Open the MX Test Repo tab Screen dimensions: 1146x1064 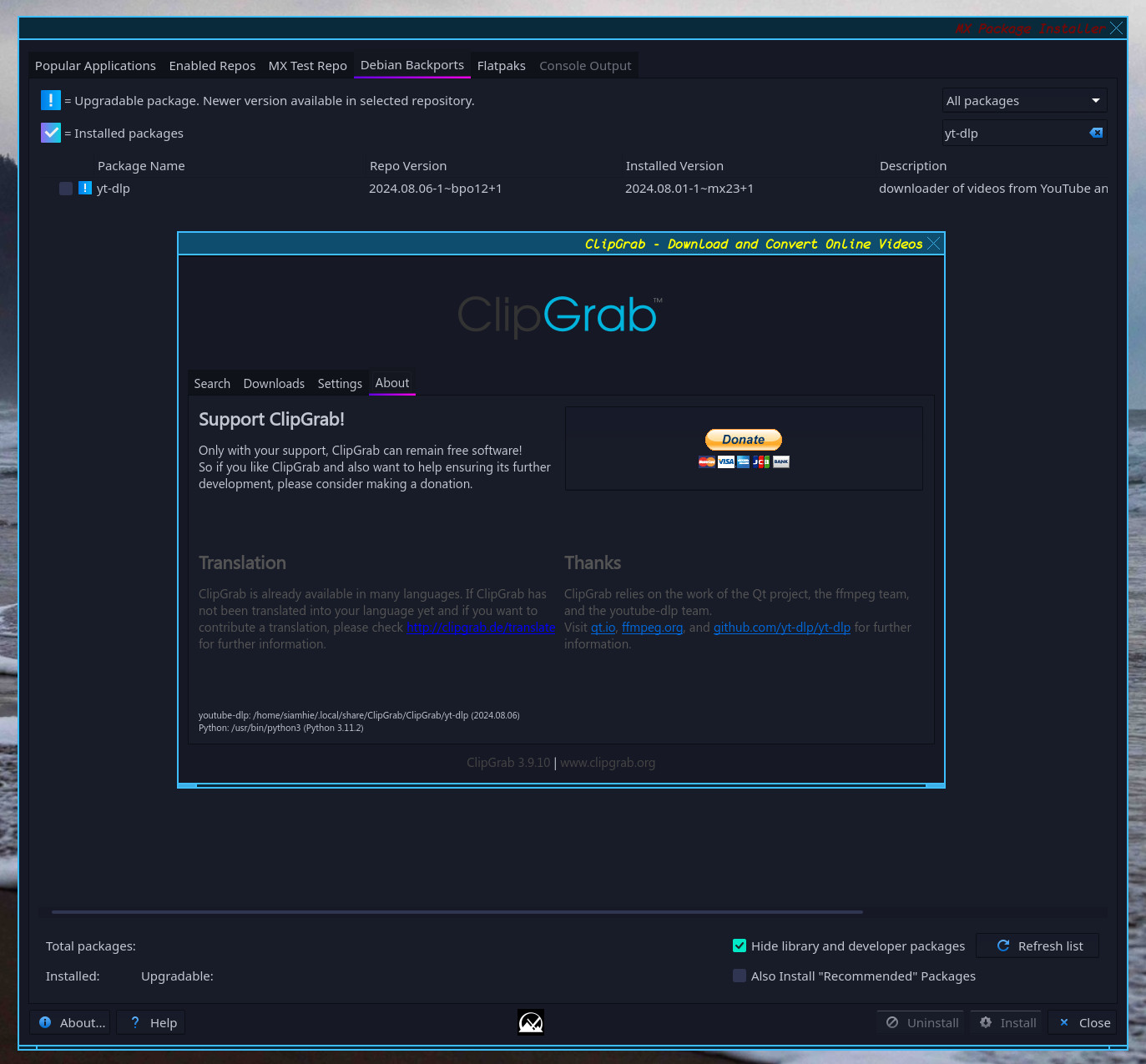307,66
